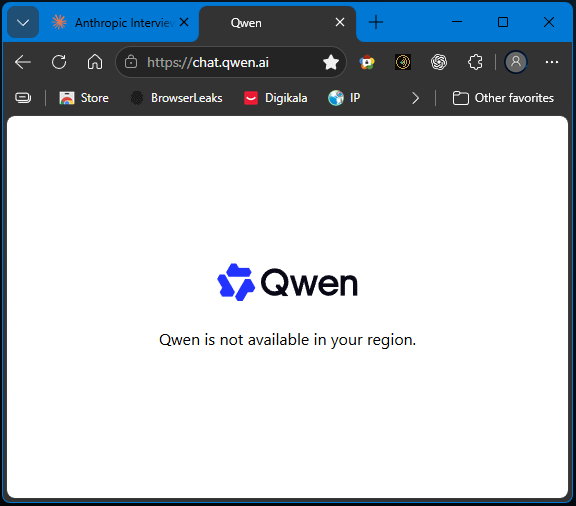Open the tab actions menu chevron
576x506 pixels.
(x=23, y=22)
